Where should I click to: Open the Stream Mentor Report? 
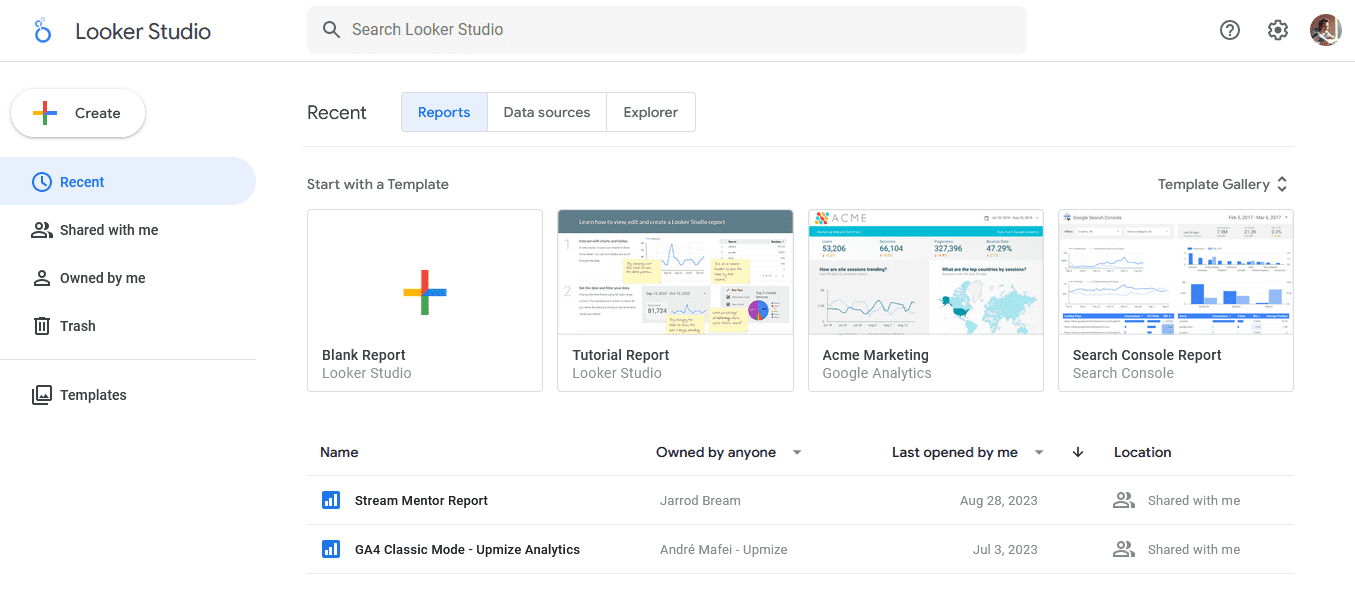[421, 501]
